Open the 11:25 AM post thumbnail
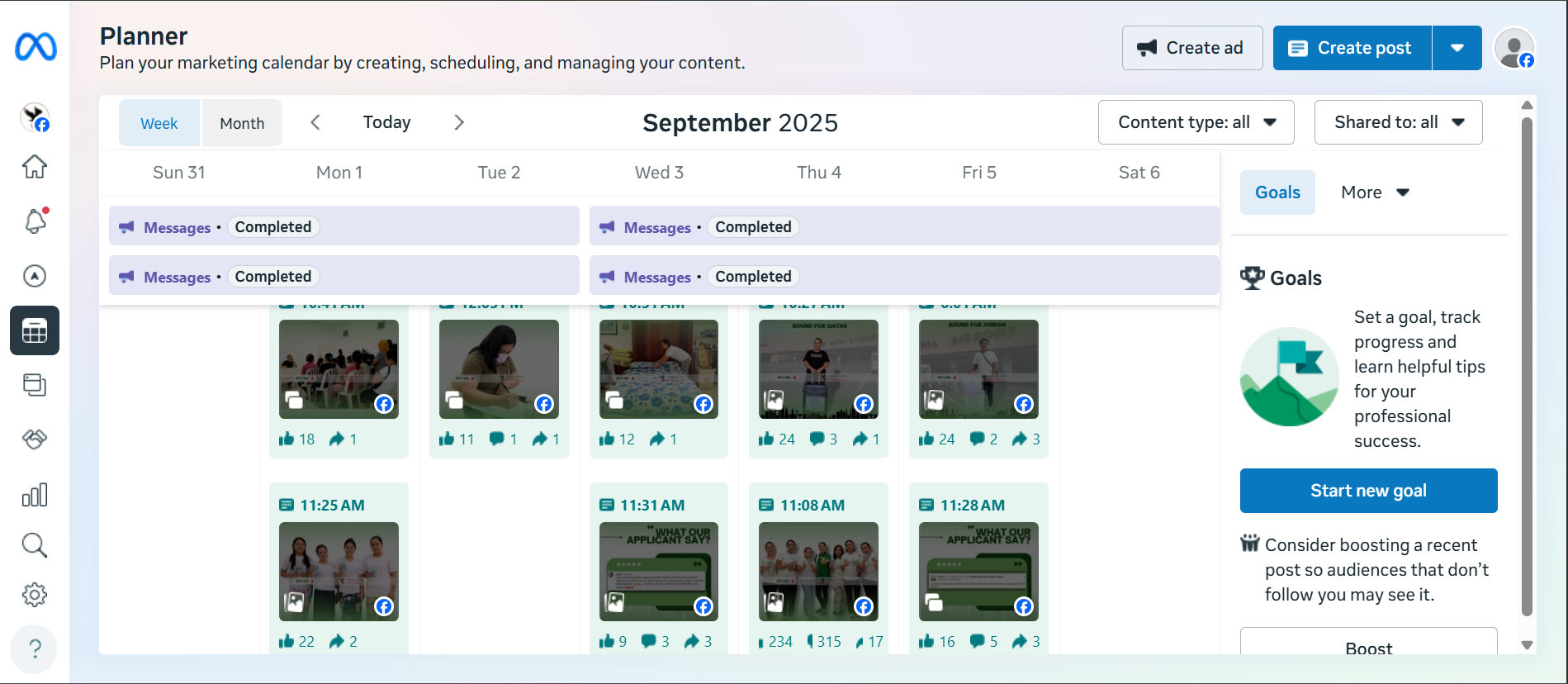This screenshot has width=1568, height=684. (339, 572)
